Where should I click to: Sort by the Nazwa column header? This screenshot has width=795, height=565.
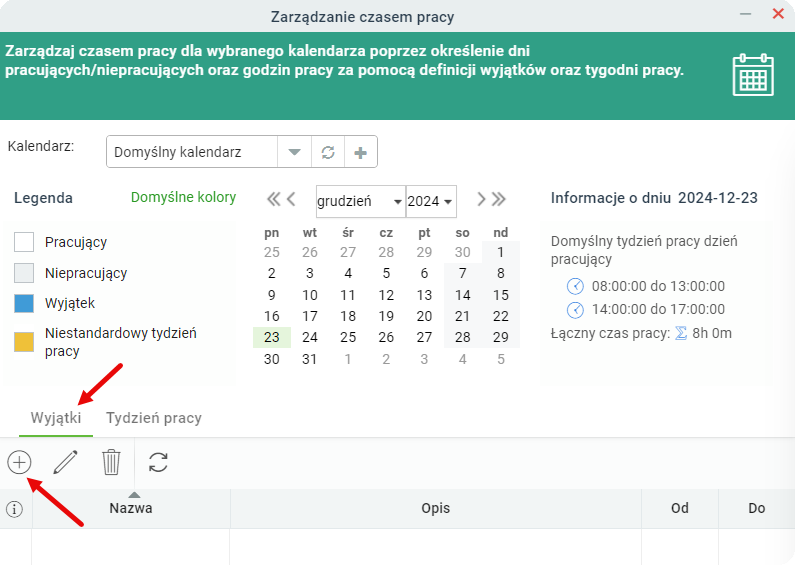click(x=131, y=508)
